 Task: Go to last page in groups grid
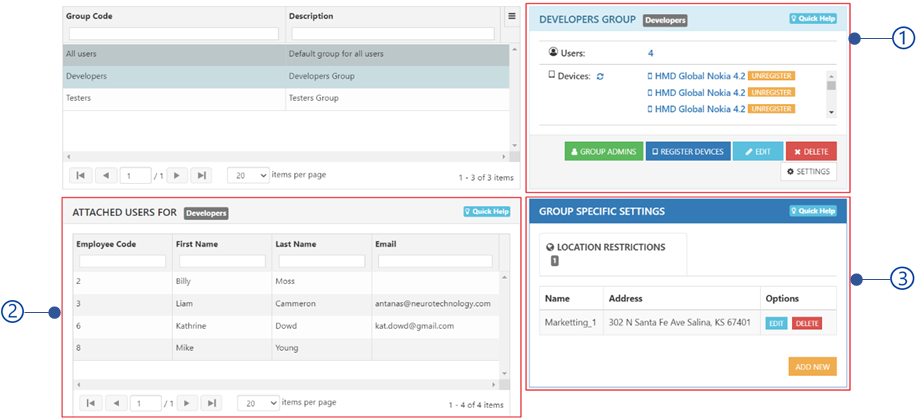201,175
